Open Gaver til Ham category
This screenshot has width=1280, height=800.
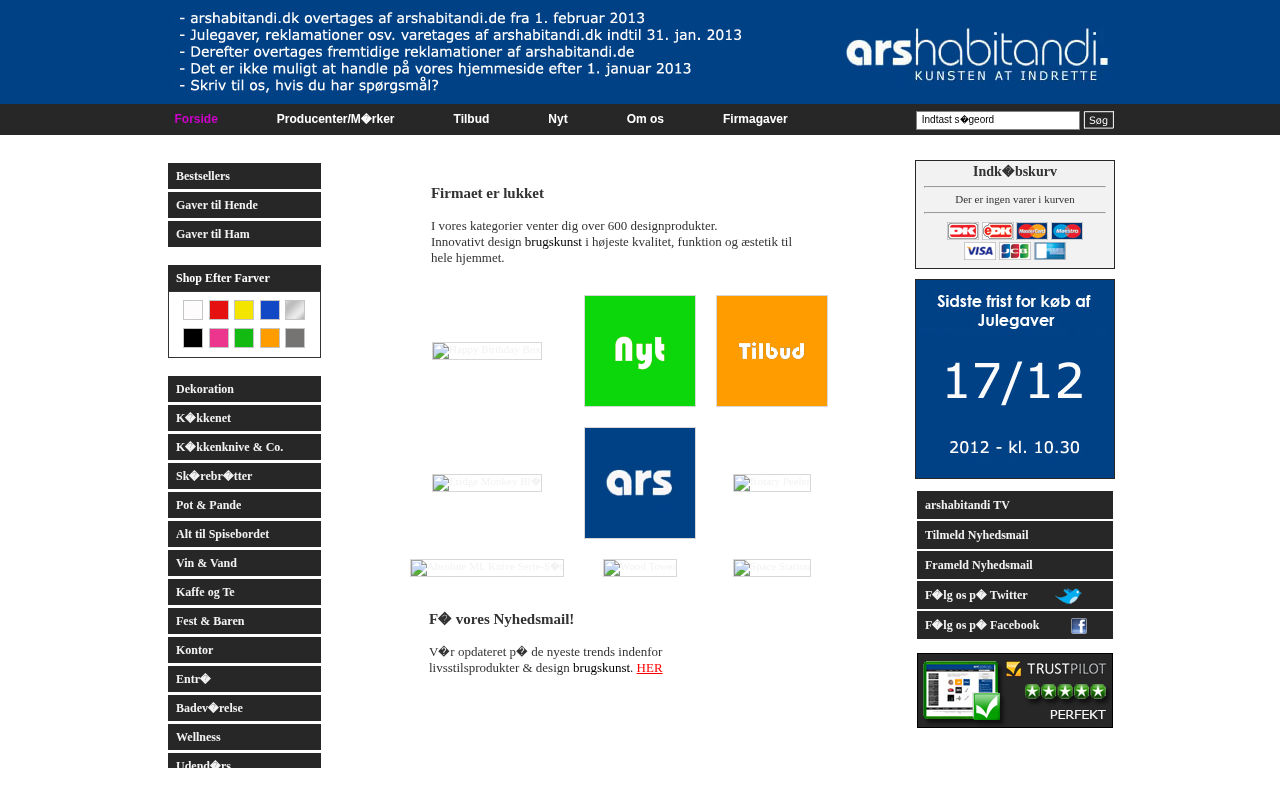point(244,234)
